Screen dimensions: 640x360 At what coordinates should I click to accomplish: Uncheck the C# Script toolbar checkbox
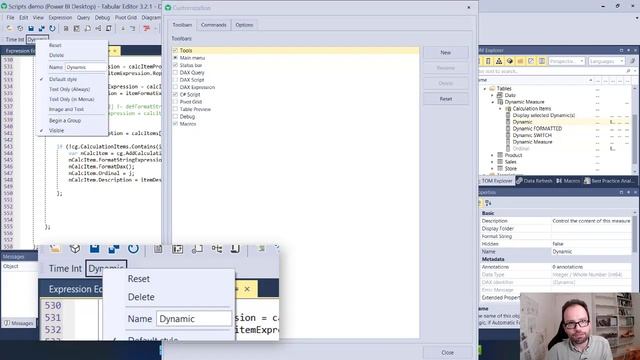pyautogui.click(x=175, y=94)
